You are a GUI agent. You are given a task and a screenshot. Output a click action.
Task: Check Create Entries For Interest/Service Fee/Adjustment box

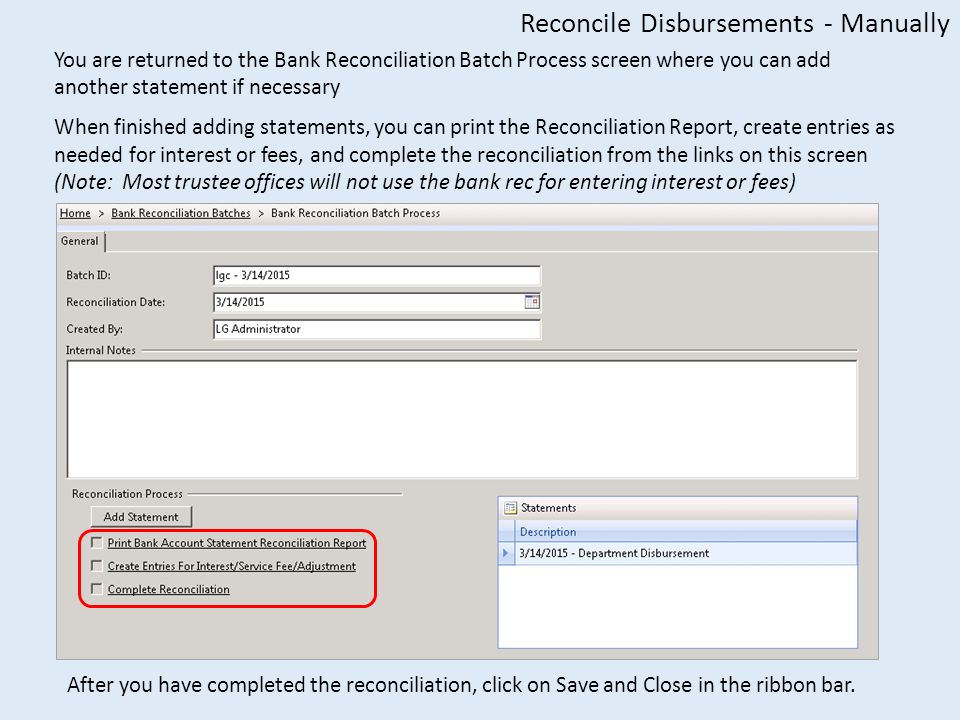coord(97,565)
